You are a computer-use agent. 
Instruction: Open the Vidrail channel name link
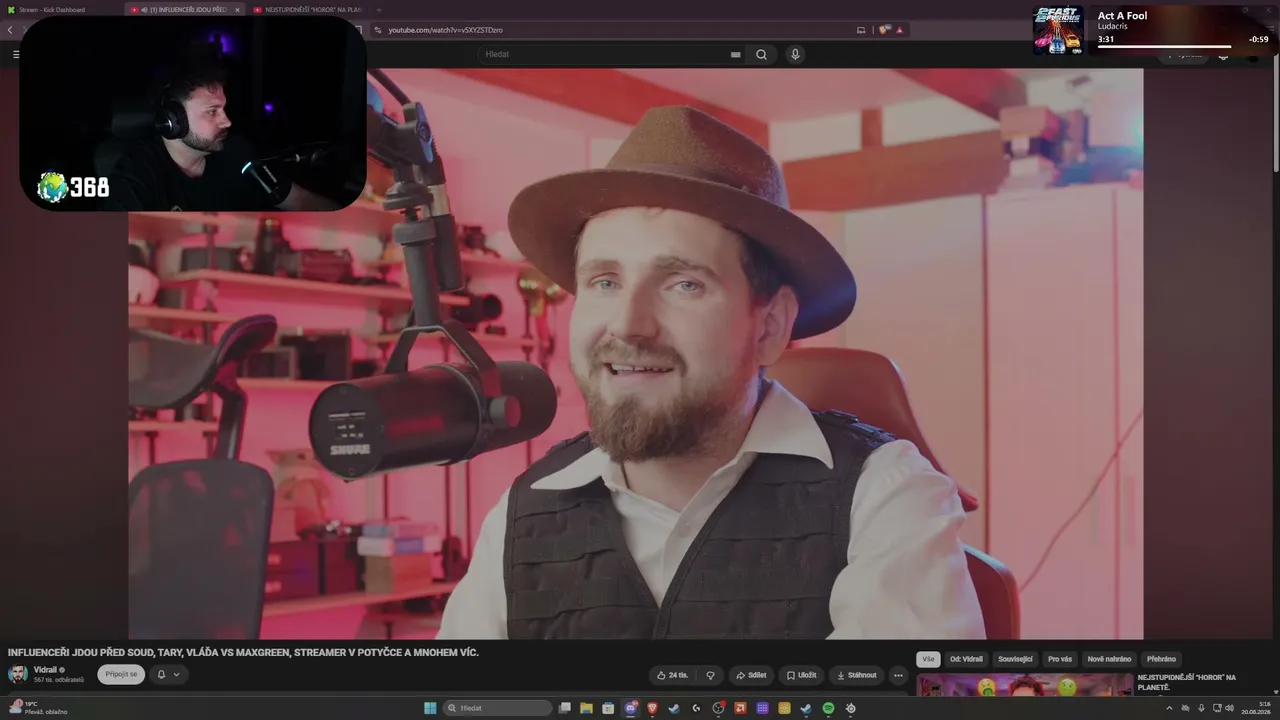45,670
